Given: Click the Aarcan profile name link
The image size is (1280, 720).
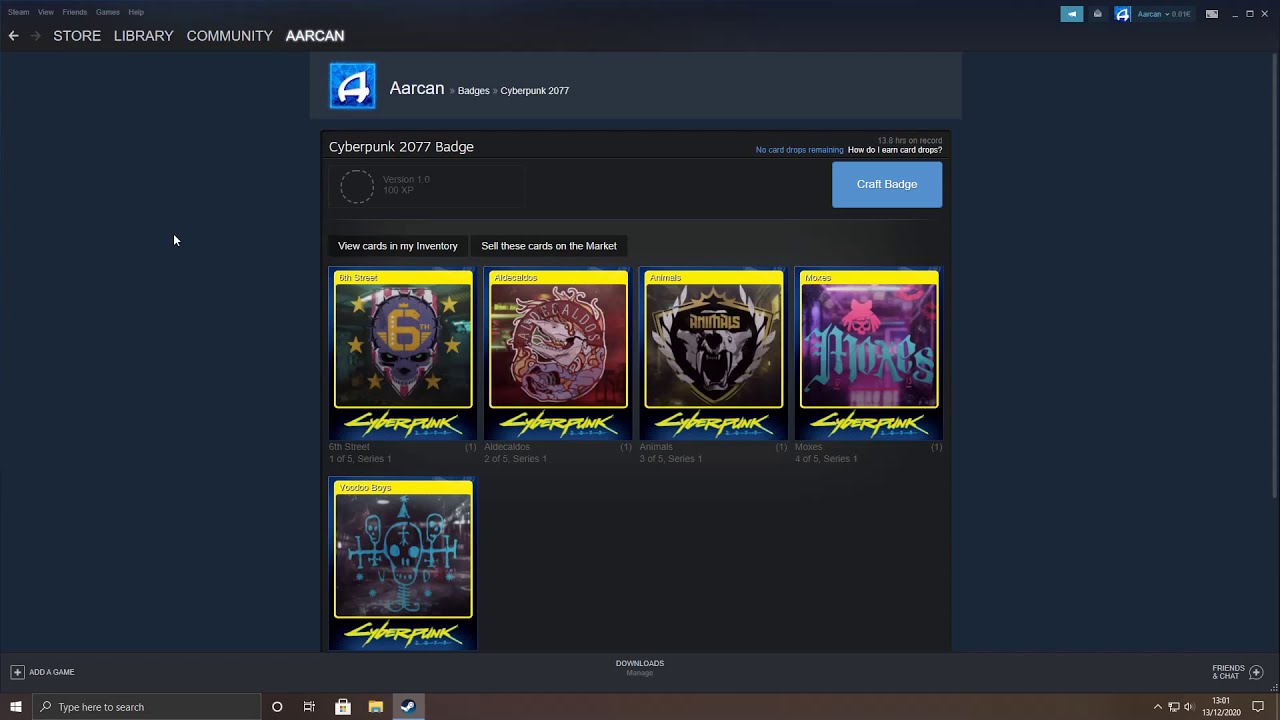Looking at the screenshot, I should pos(417,88).
